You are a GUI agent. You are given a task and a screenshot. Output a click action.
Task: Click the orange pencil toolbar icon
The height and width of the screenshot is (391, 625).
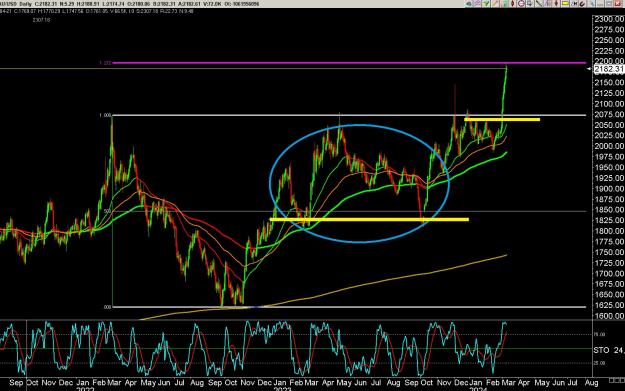tap(495, 3)
